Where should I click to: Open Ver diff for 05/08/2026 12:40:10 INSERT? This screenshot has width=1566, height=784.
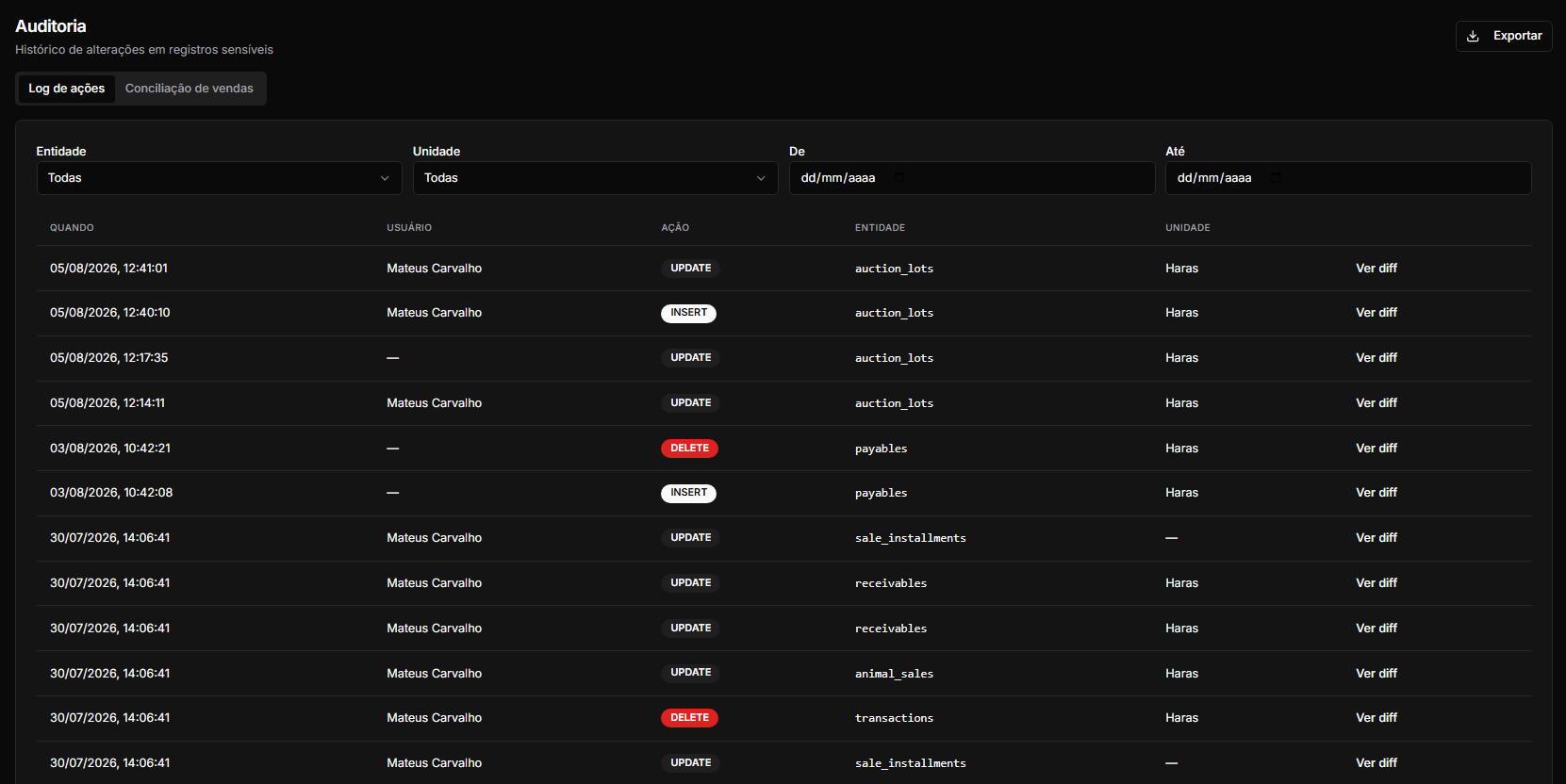(1376, 313)
